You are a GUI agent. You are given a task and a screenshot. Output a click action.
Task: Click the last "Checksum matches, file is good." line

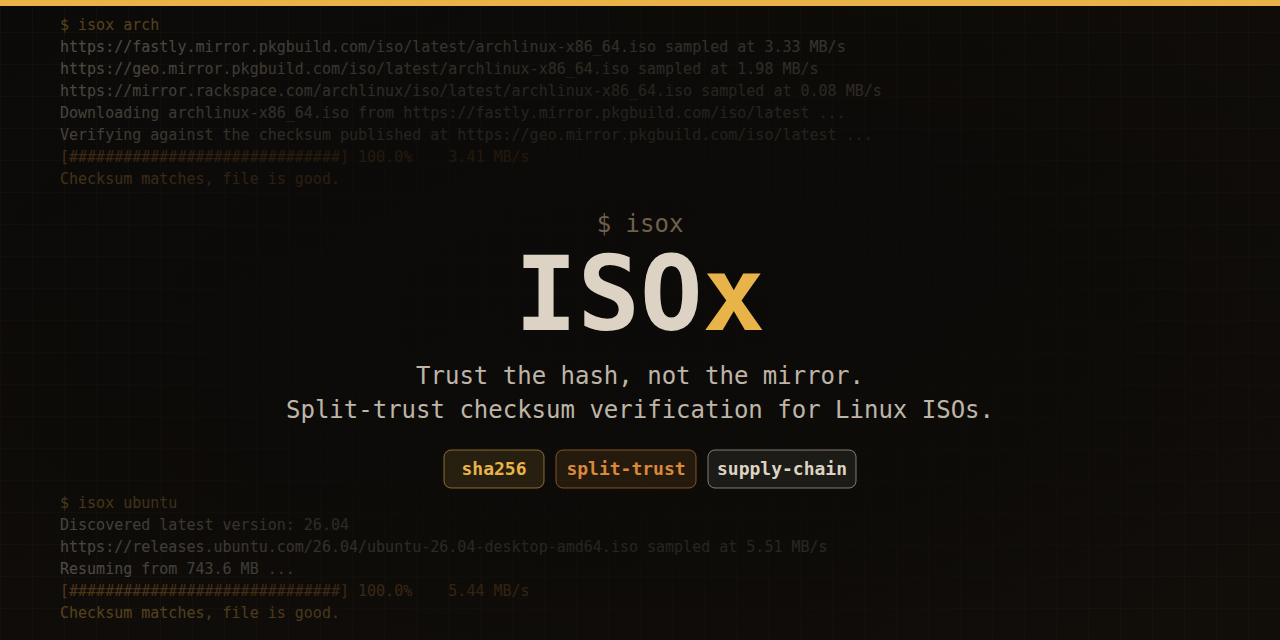click(200, 613)
